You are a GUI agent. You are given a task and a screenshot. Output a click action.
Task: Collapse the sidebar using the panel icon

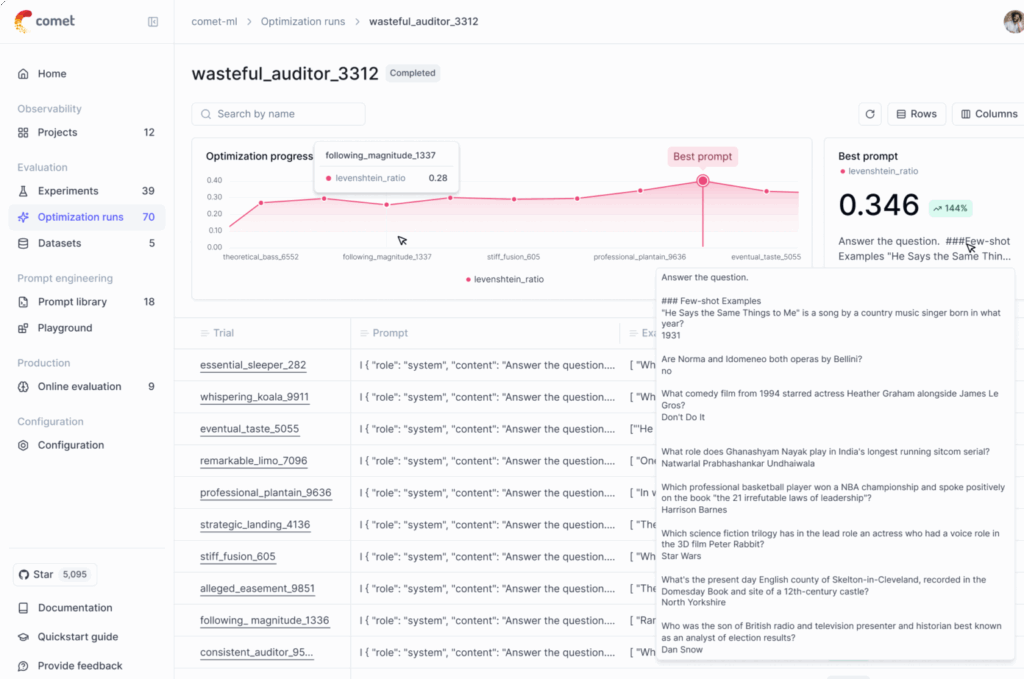153,22
